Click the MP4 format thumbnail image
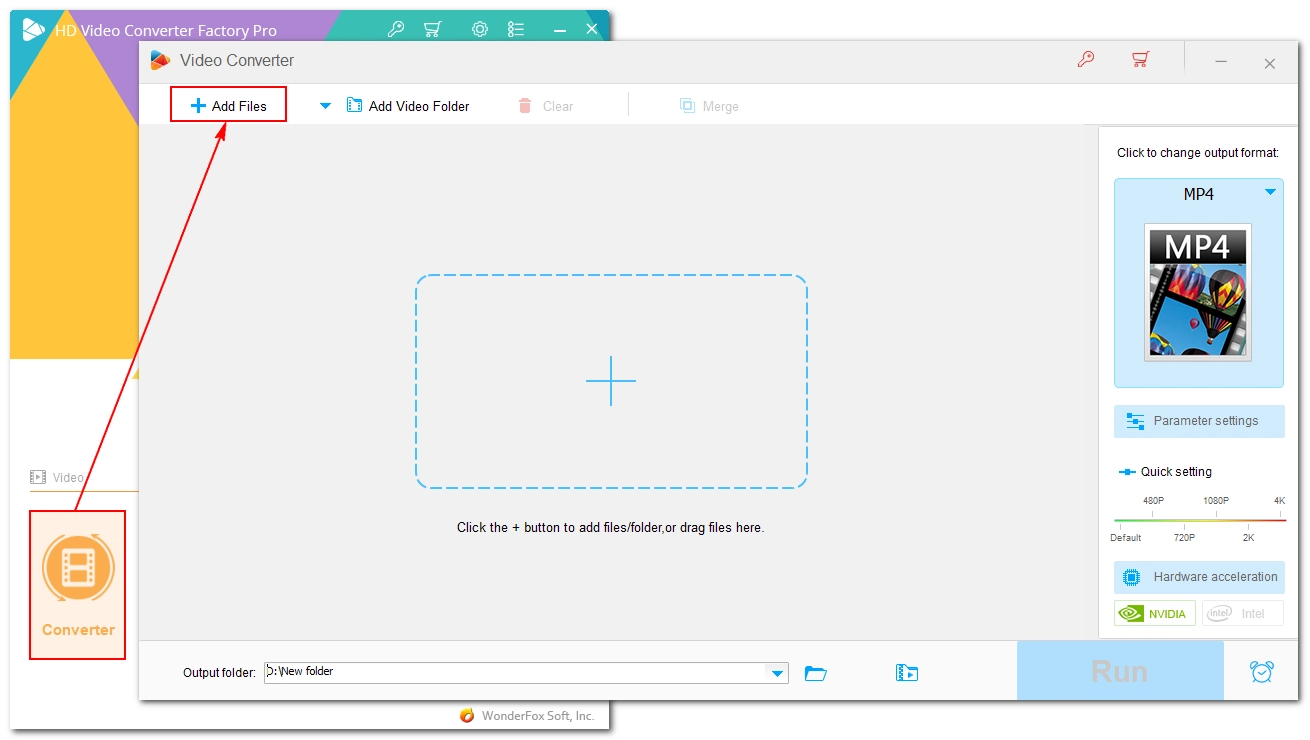 pyautogui.click(x=1198, y=292)
